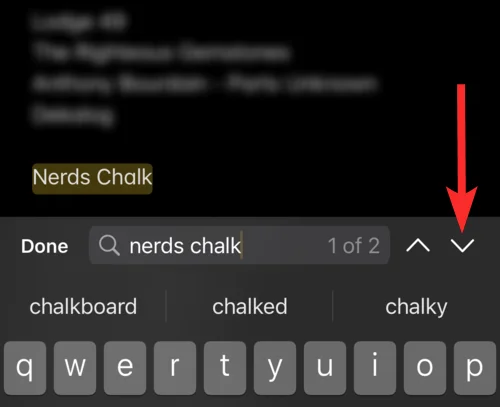Tap the 'o' keyboard key
500x407 pixels.
[425, 368]
